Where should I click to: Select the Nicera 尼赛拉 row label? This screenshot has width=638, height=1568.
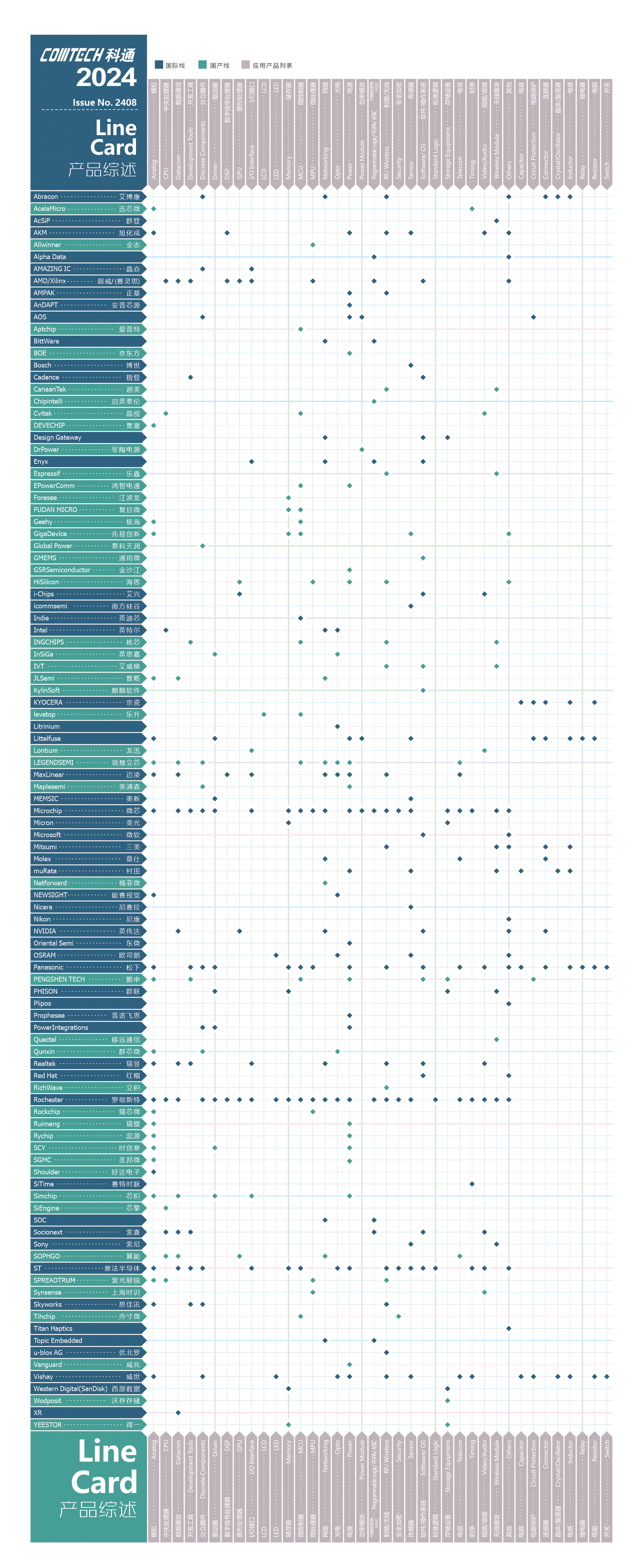(x=88, y=907)
